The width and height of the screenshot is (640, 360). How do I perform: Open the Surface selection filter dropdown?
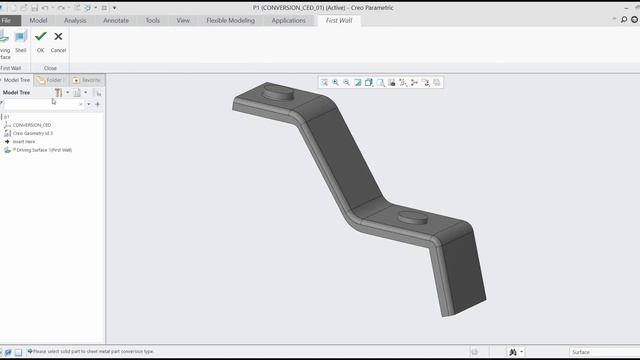tap(604, 352)
